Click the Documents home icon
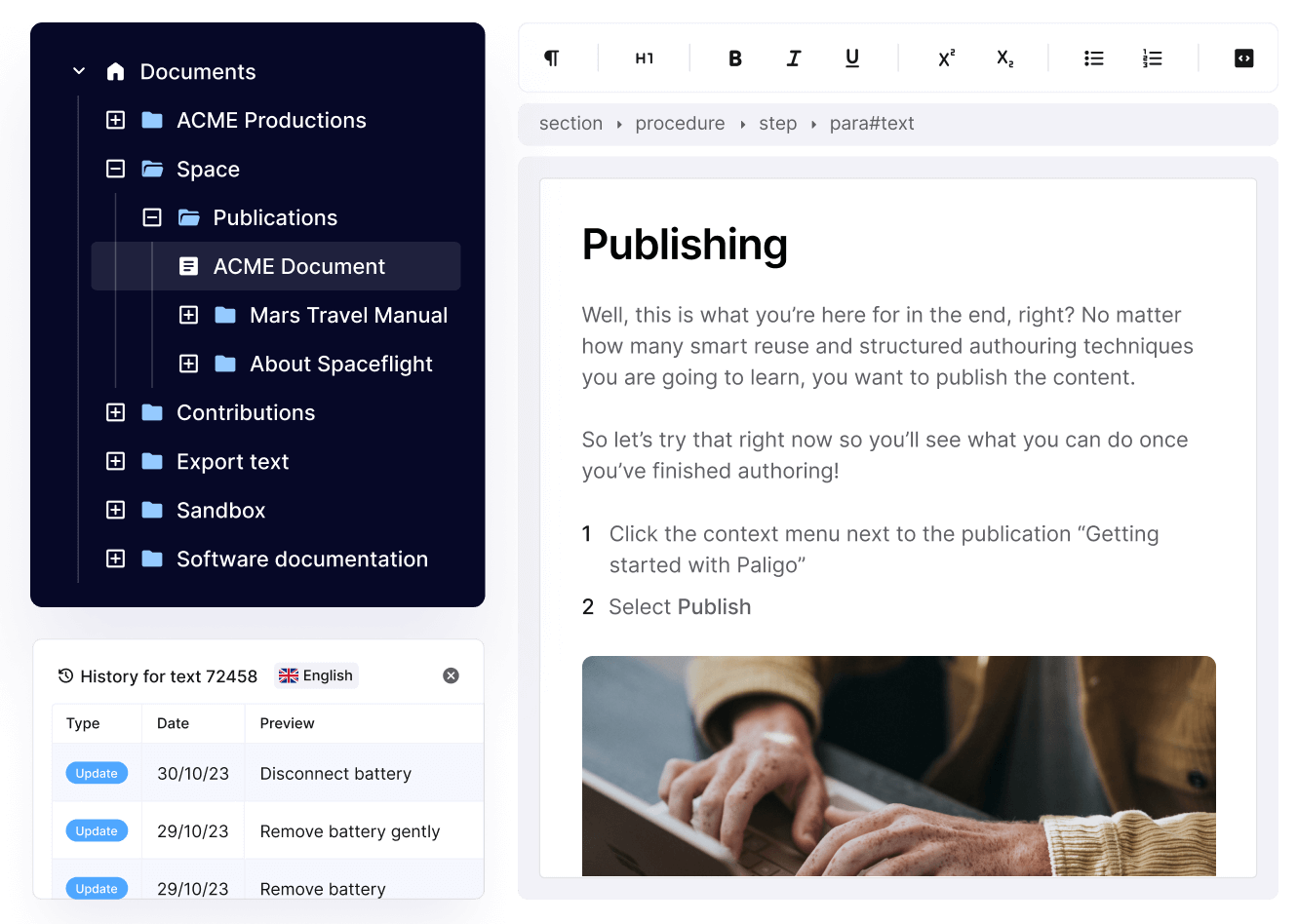The height and width of the screenshot is (924, 1298). pos(115,71)
